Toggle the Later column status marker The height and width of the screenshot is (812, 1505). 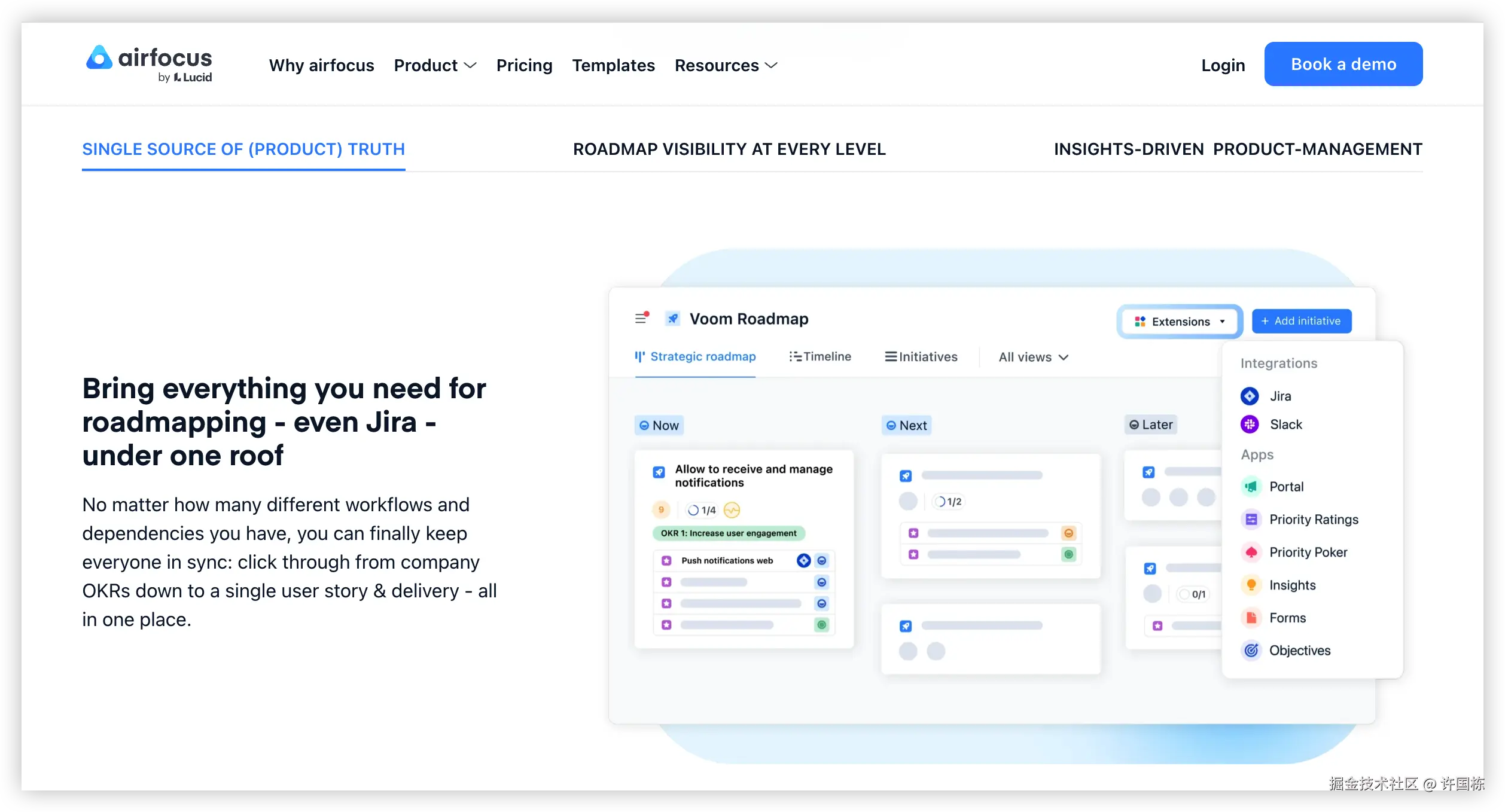[1134, 425]
